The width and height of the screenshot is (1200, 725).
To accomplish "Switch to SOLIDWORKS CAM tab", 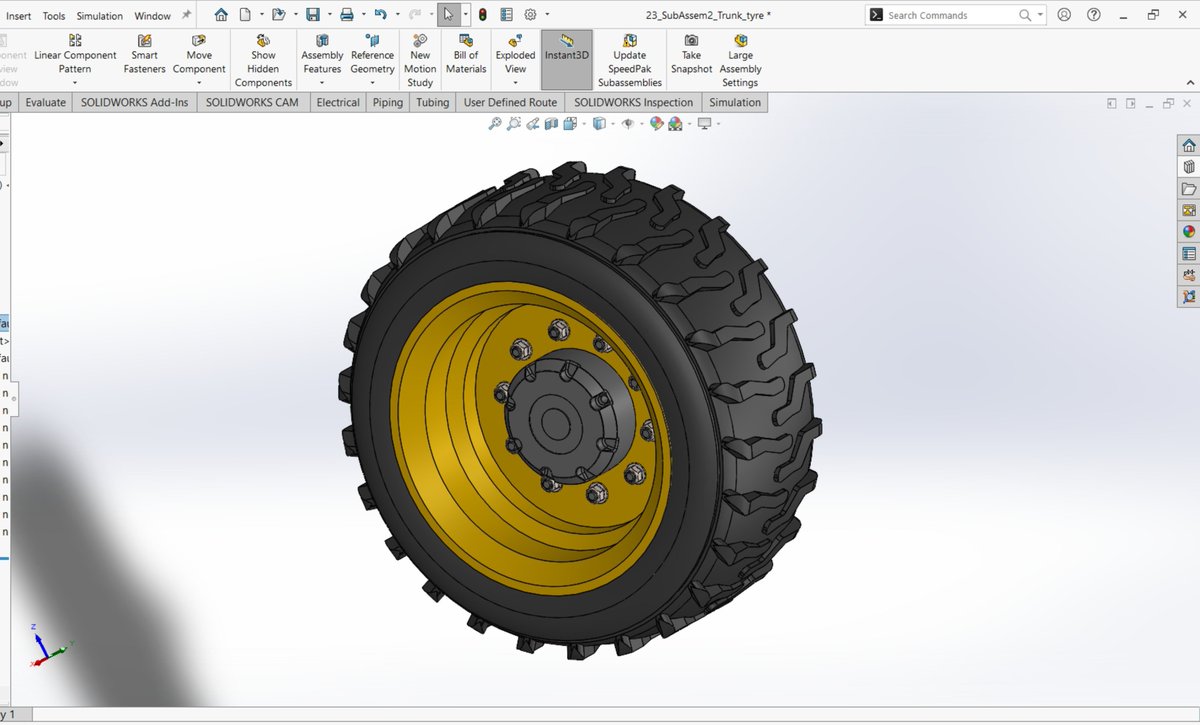I will tap(253, 102).
